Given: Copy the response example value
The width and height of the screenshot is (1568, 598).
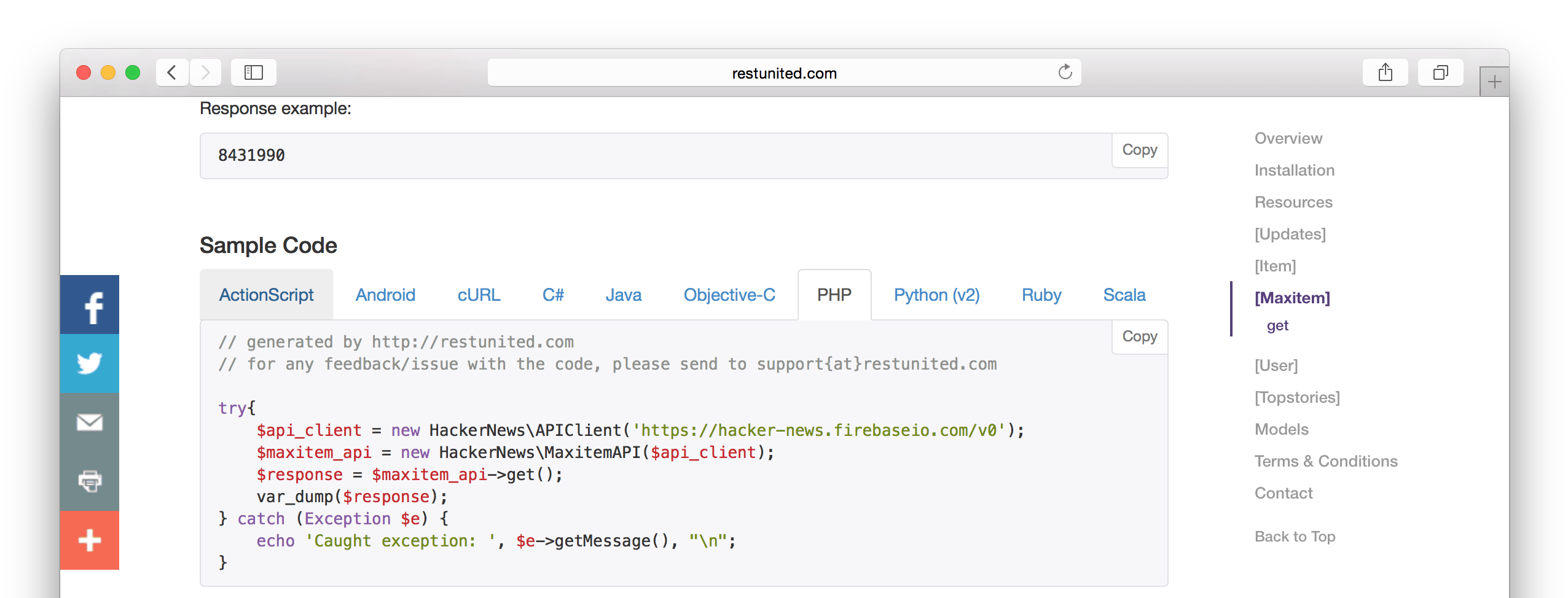Looking at the screenshot, I should point(1140,150).
